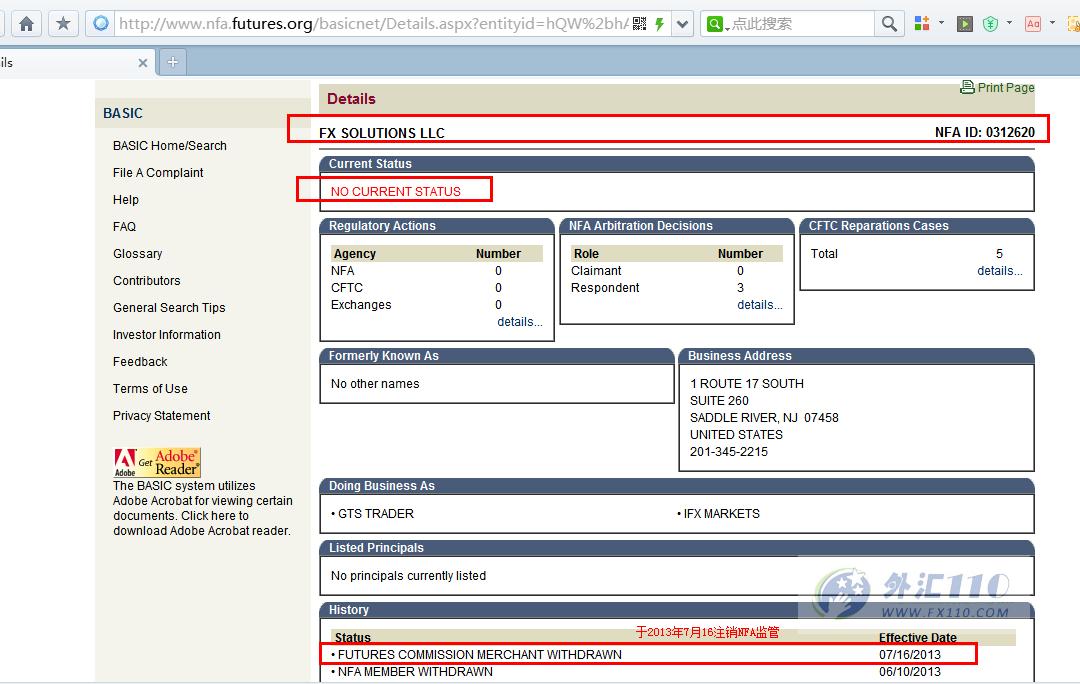Open details link under CFTC Reparations Cases
This screenshot has height=684, width=1080.
coord(999,271)
